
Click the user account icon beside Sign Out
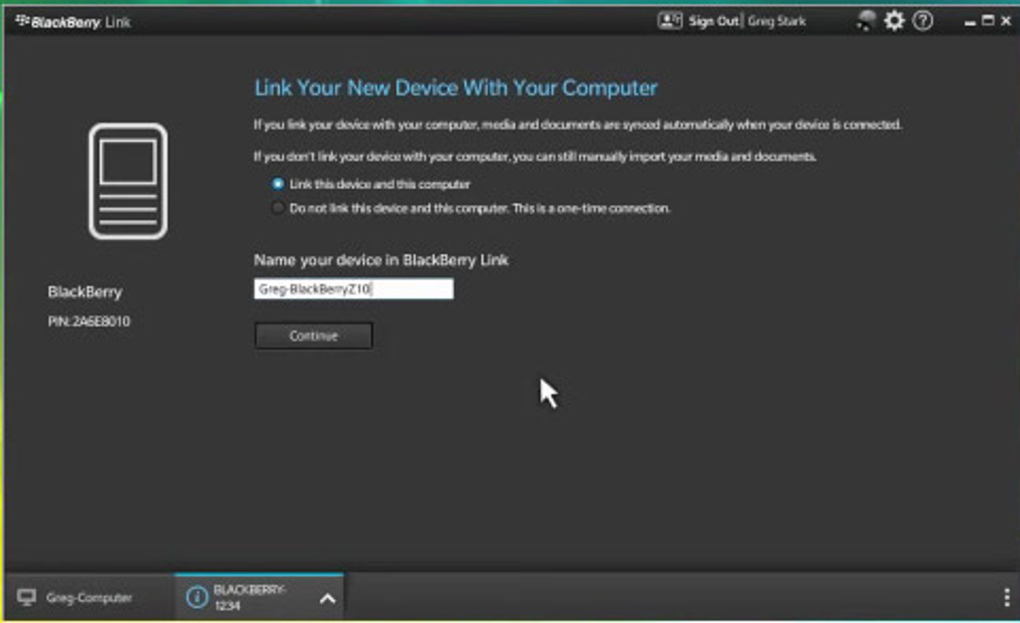[x=669, y=21]
